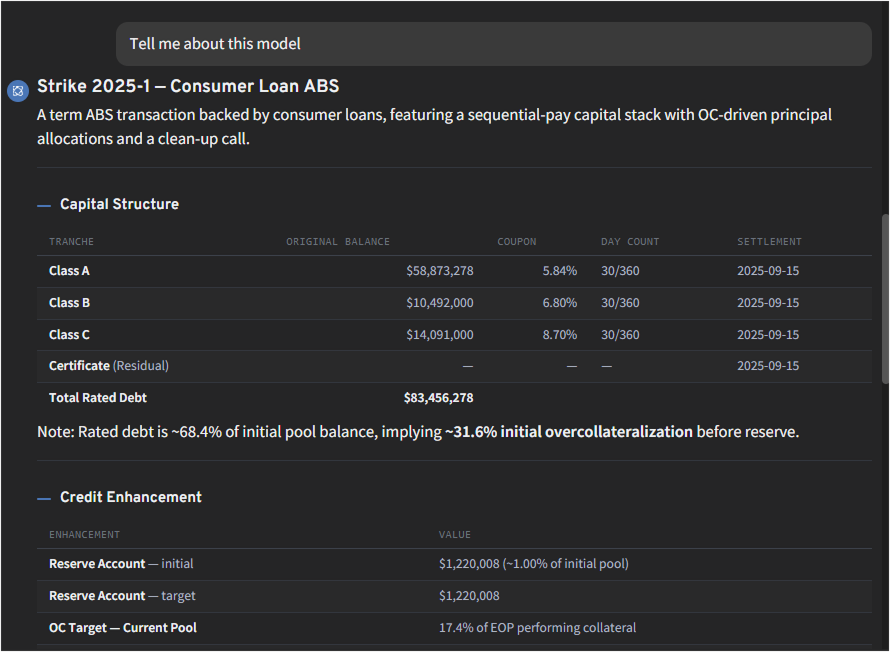Click the Class C balance $14,091,000
The height and width of the screenshot is (652, 890).
[440, 335]
